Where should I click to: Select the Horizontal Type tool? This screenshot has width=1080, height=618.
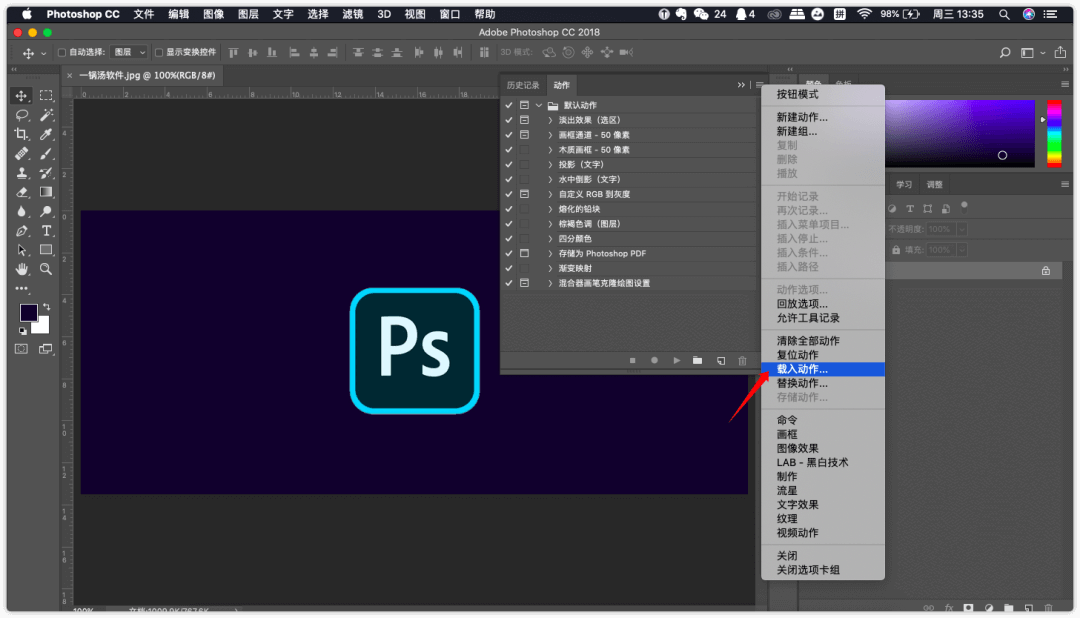46,231
